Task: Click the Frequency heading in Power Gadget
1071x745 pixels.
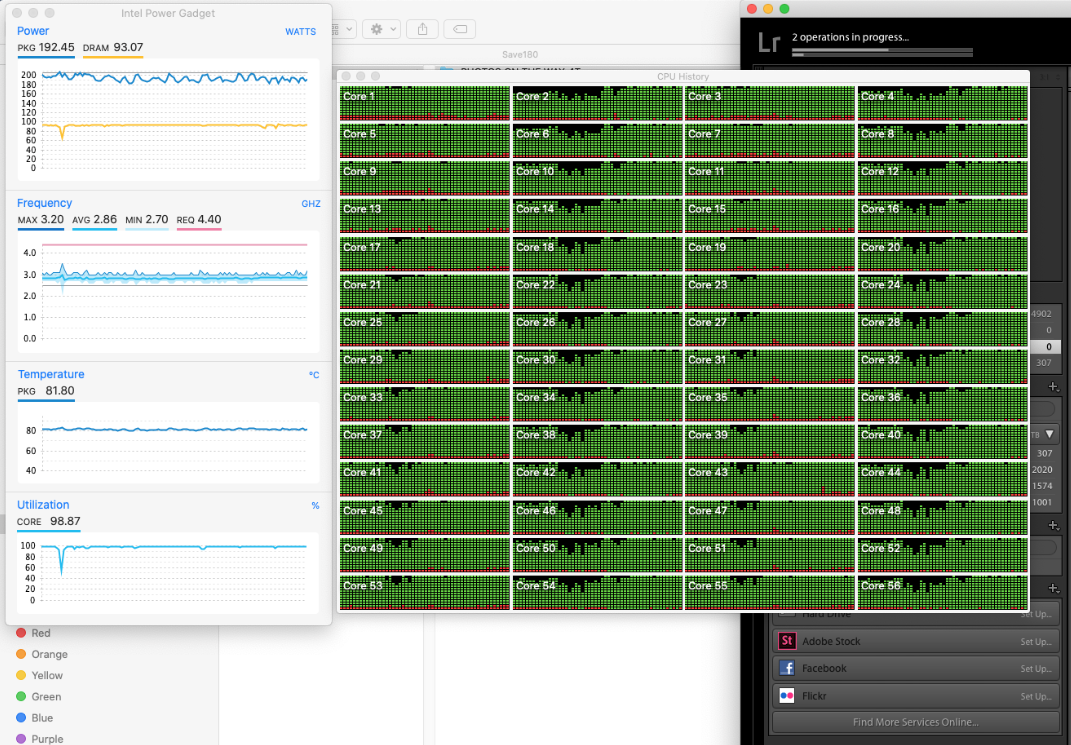Action: [x=44, y=203]
